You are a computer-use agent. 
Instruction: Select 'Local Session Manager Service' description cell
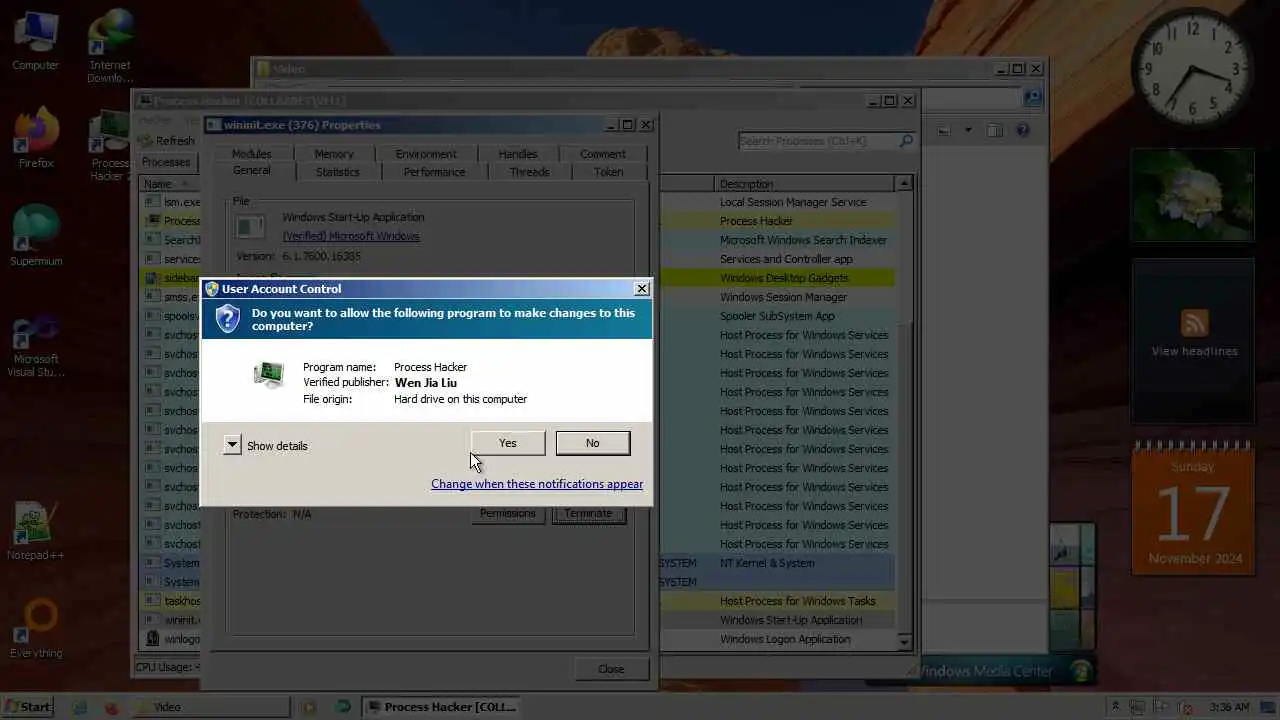pyautogui.click(x=793, y=202)
